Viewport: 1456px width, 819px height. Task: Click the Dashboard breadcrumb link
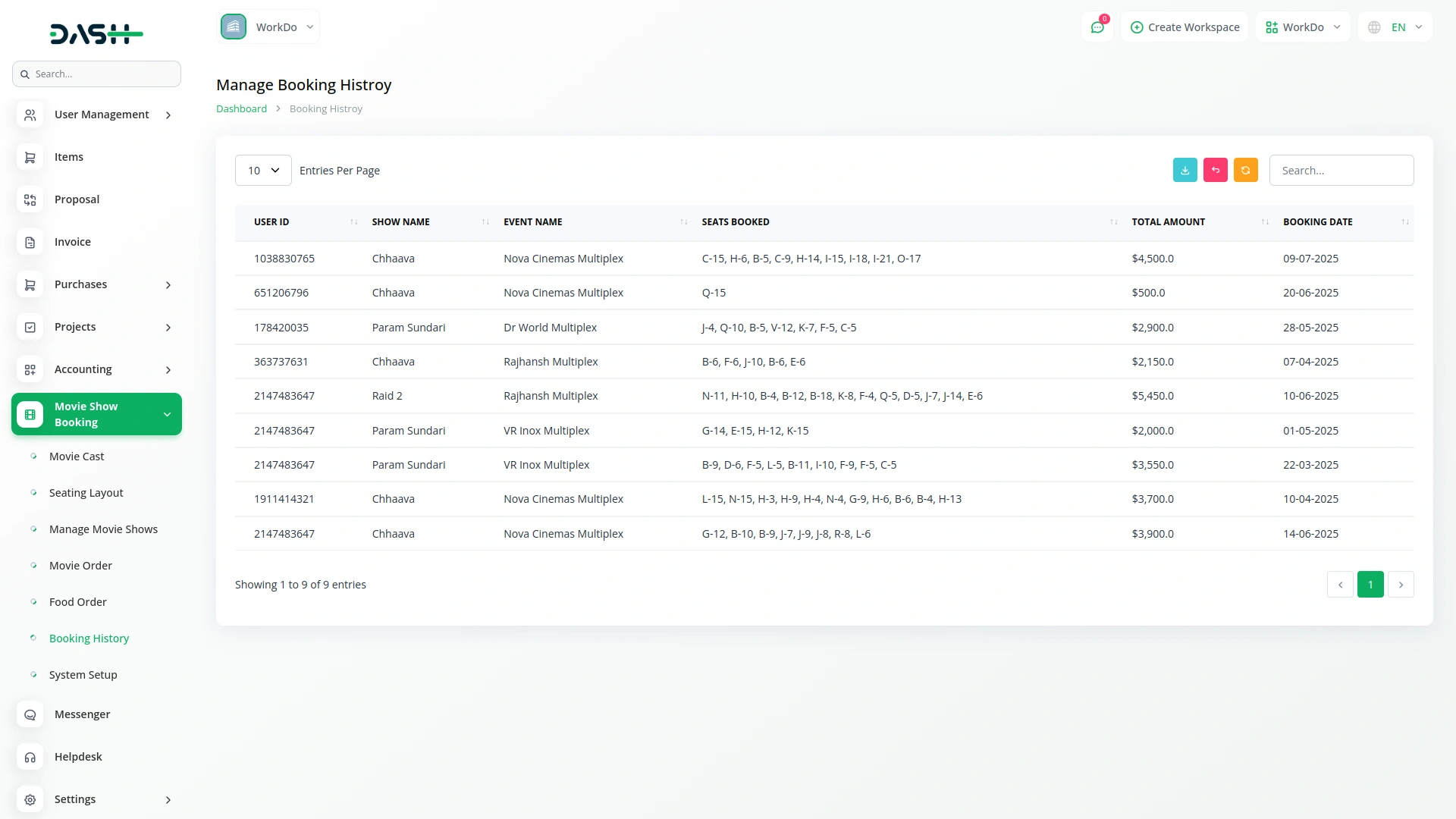pos(240,108)
